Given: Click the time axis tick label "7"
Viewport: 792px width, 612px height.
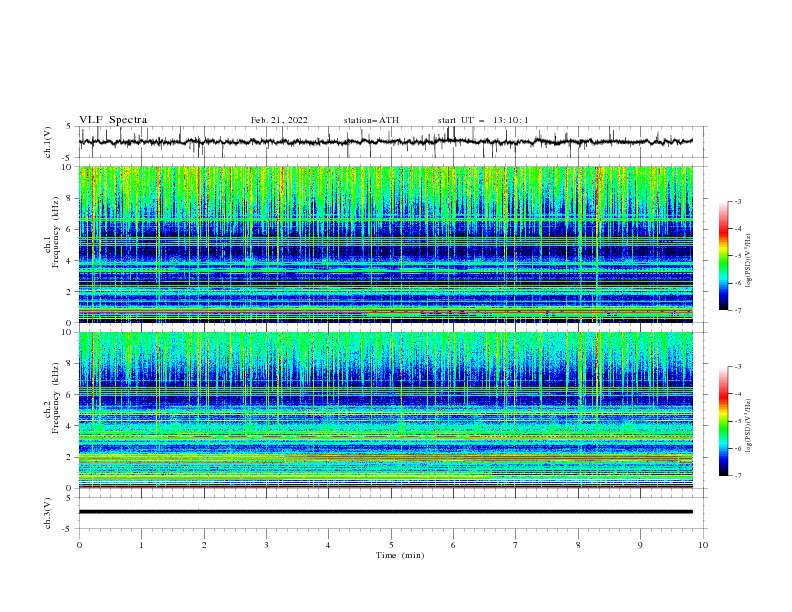Looking at the screenshot, I should [x=516, y=545].
